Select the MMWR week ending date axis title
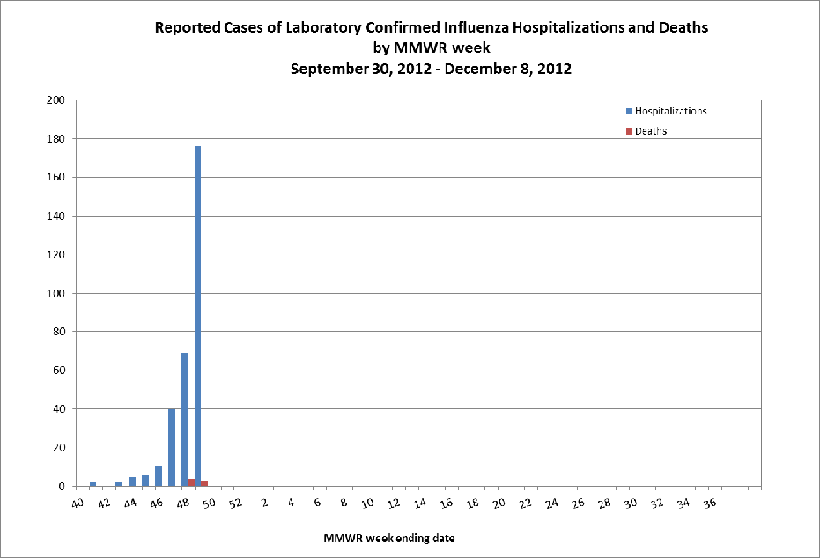The width and height of the screenshot is (822, 559). 389,538
